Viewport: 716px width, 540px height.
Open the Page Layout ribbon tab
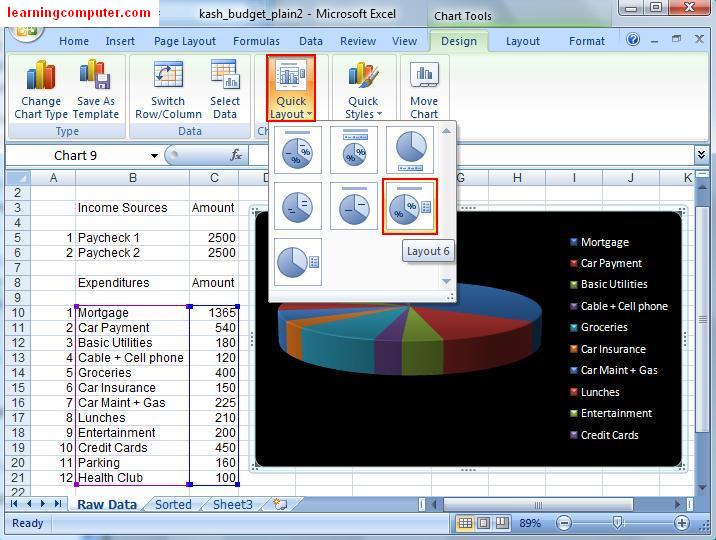point(185,41)
